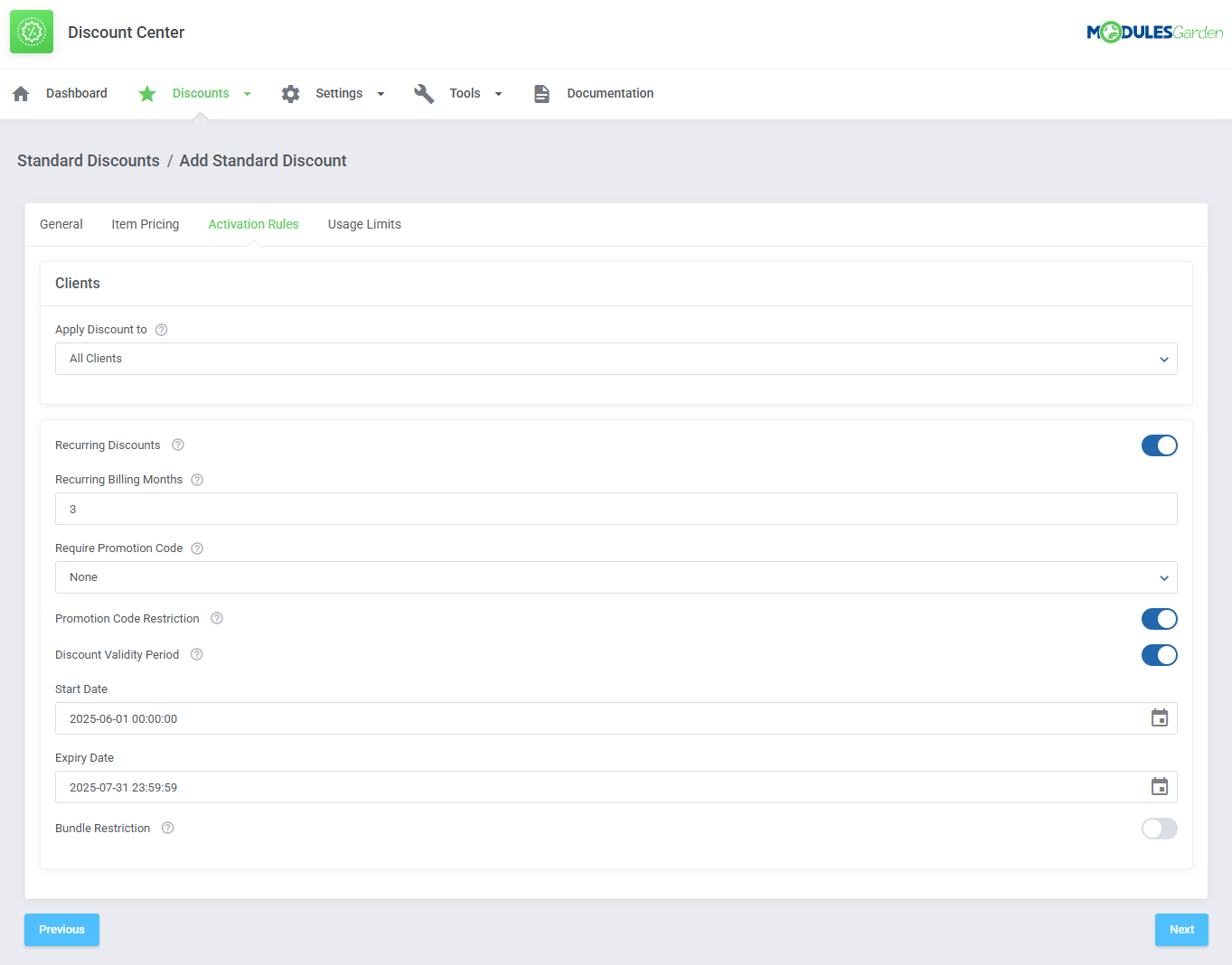Disable the Recurring Discounts toggle
This screenshot has width=1232, height=965.
(x=1159, y=445)
